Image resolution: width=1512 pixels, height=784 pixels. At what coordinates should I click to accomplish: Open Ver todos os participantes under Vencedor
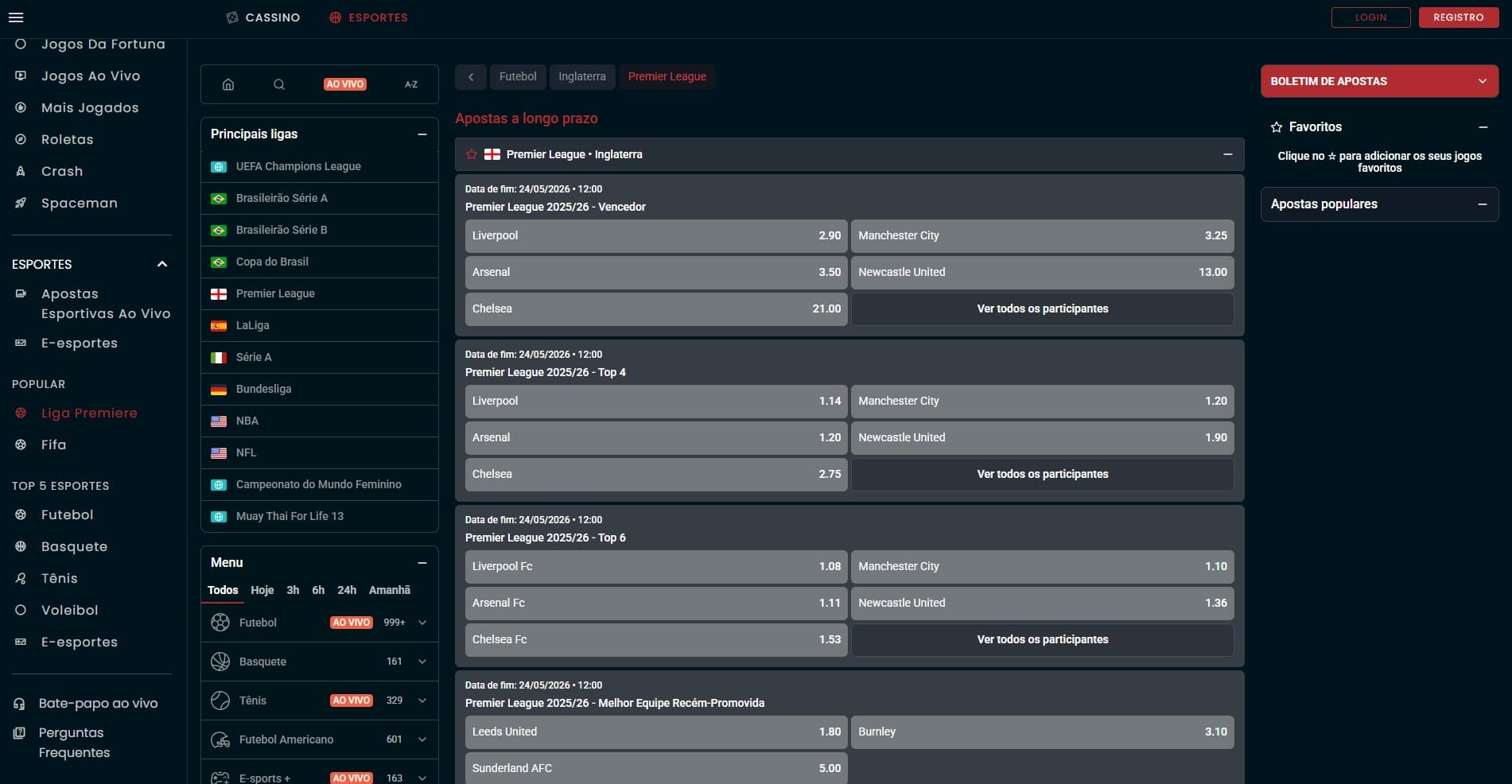click(x=1043, y=309)
